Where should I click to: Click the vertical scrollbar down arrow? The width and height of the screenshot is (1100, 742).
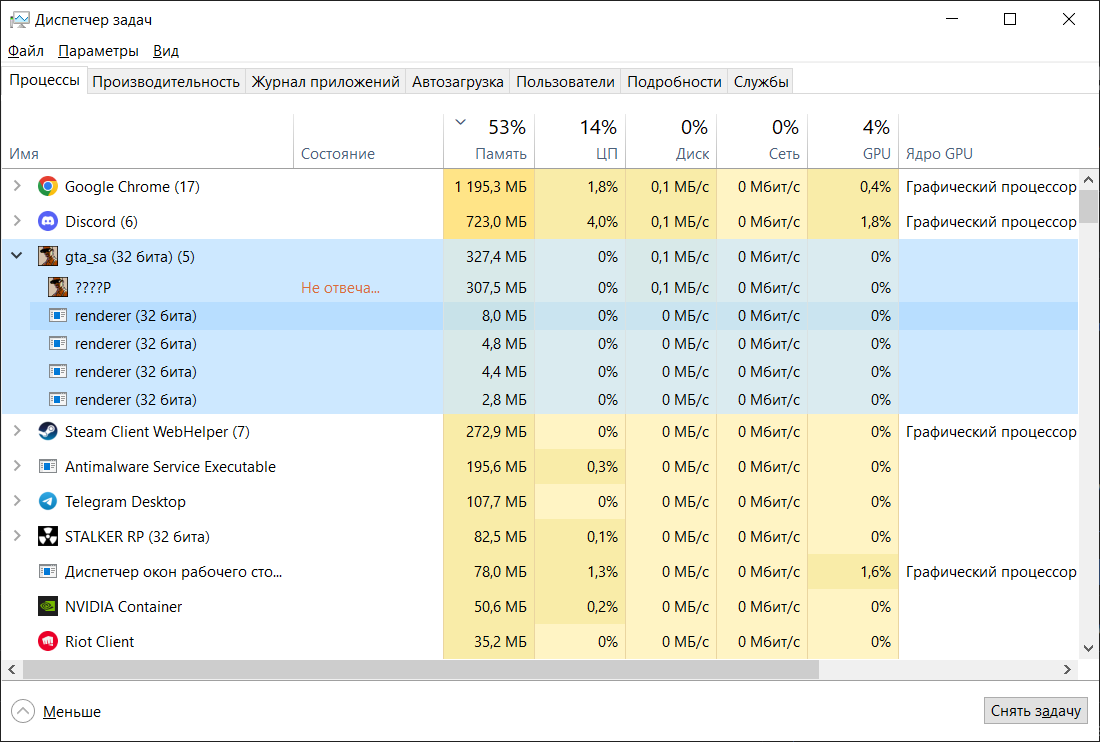pos(1089,649)
